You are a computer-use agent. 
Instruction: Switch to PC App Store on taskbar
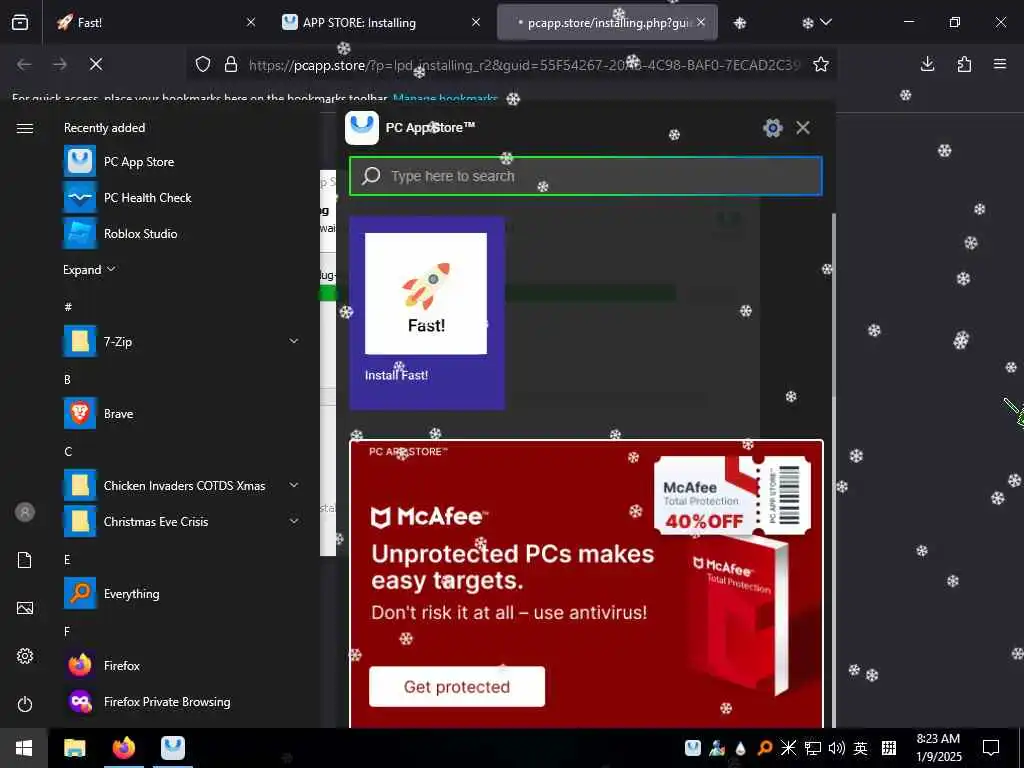pos(172,748)
